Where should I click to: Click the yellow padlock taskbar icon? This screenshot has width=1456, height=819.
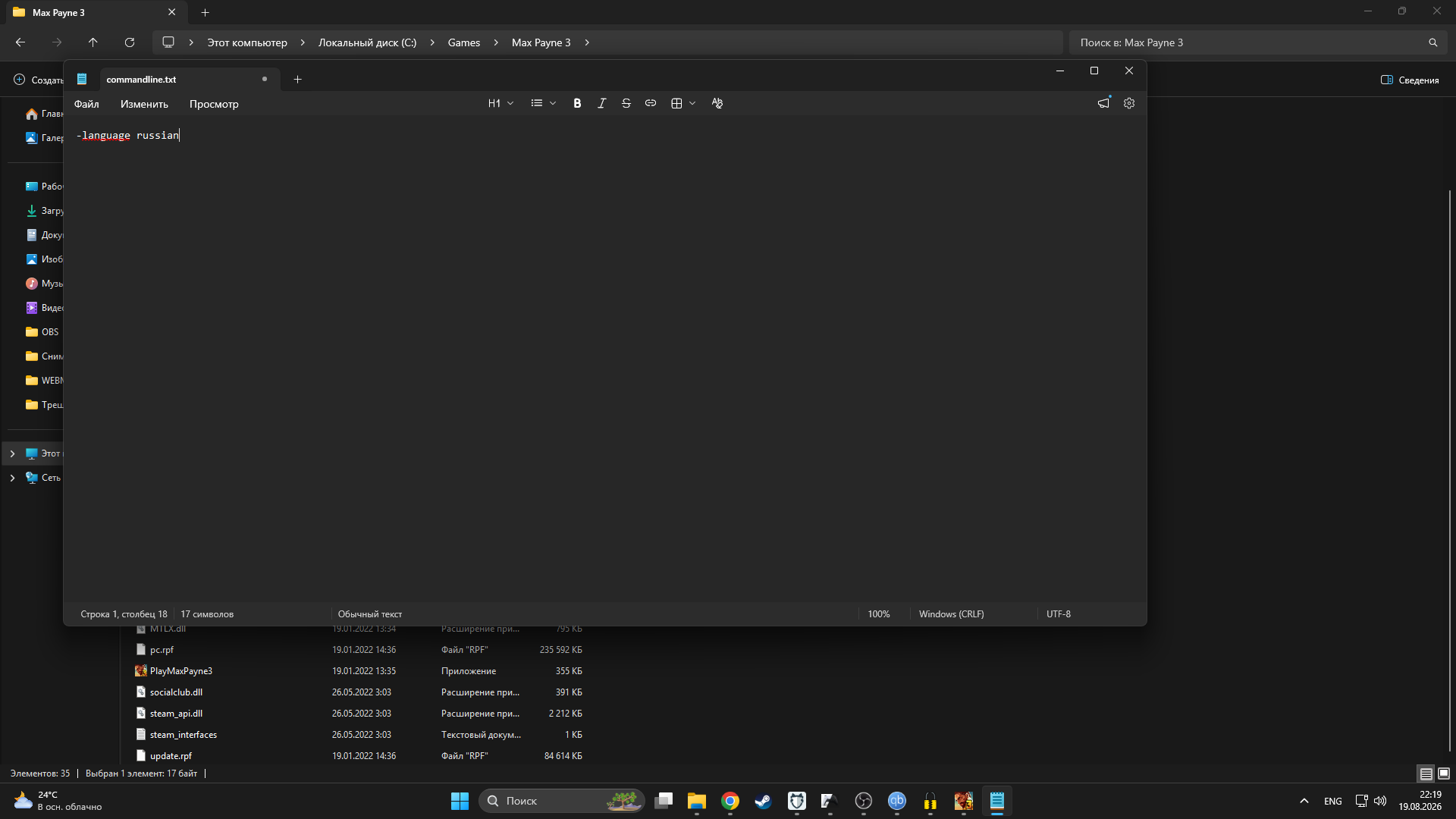[930, 801]
